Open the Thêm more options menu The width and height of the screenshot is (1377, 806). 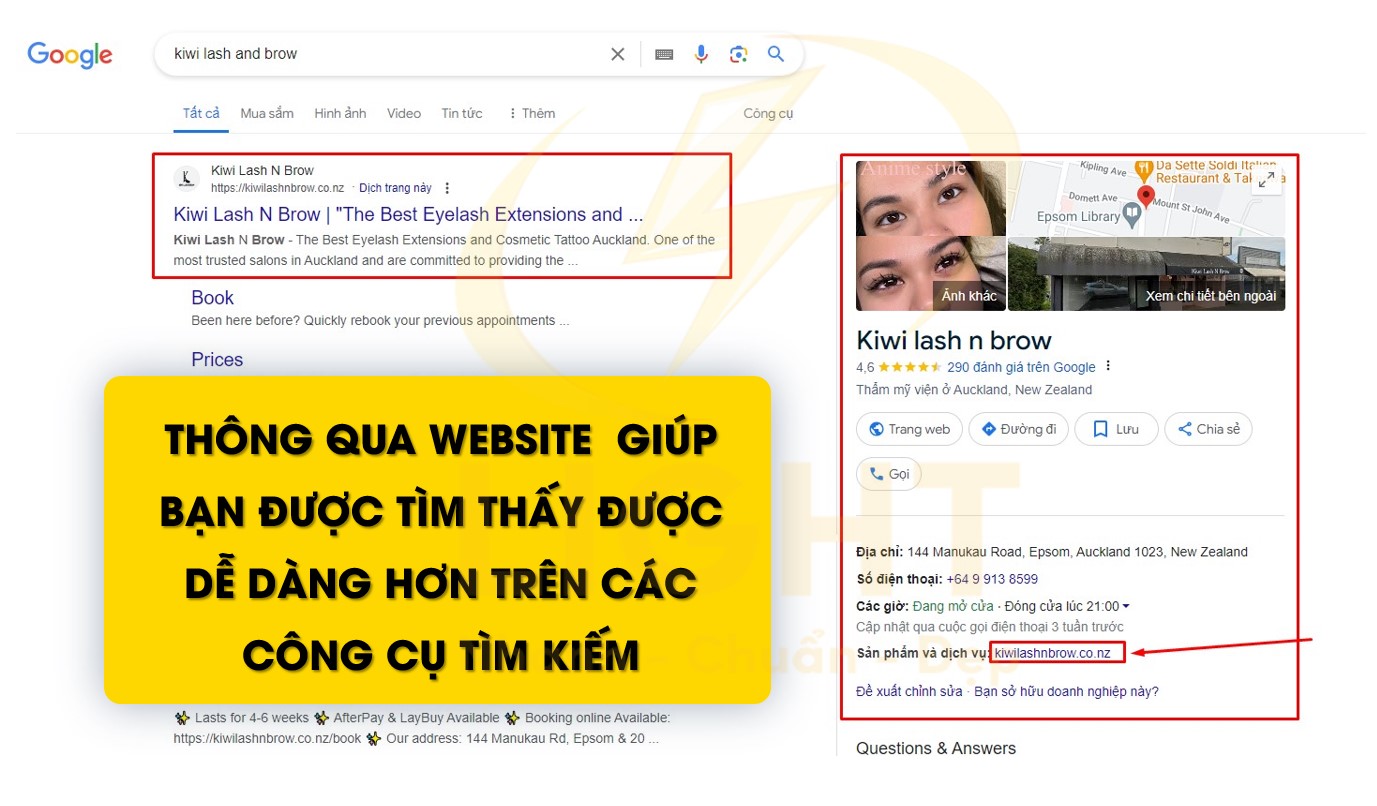532,113
